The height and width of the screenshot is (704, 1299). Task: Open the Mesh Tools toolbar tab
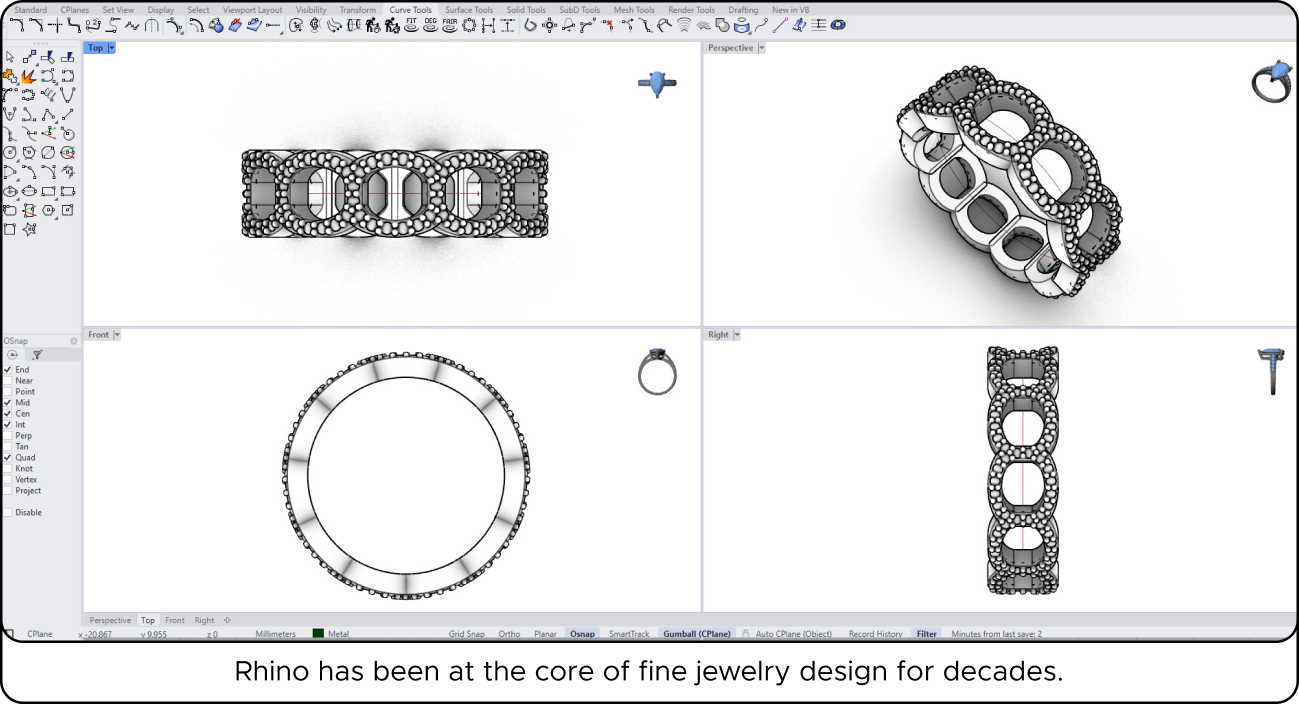tap(634, 10)
